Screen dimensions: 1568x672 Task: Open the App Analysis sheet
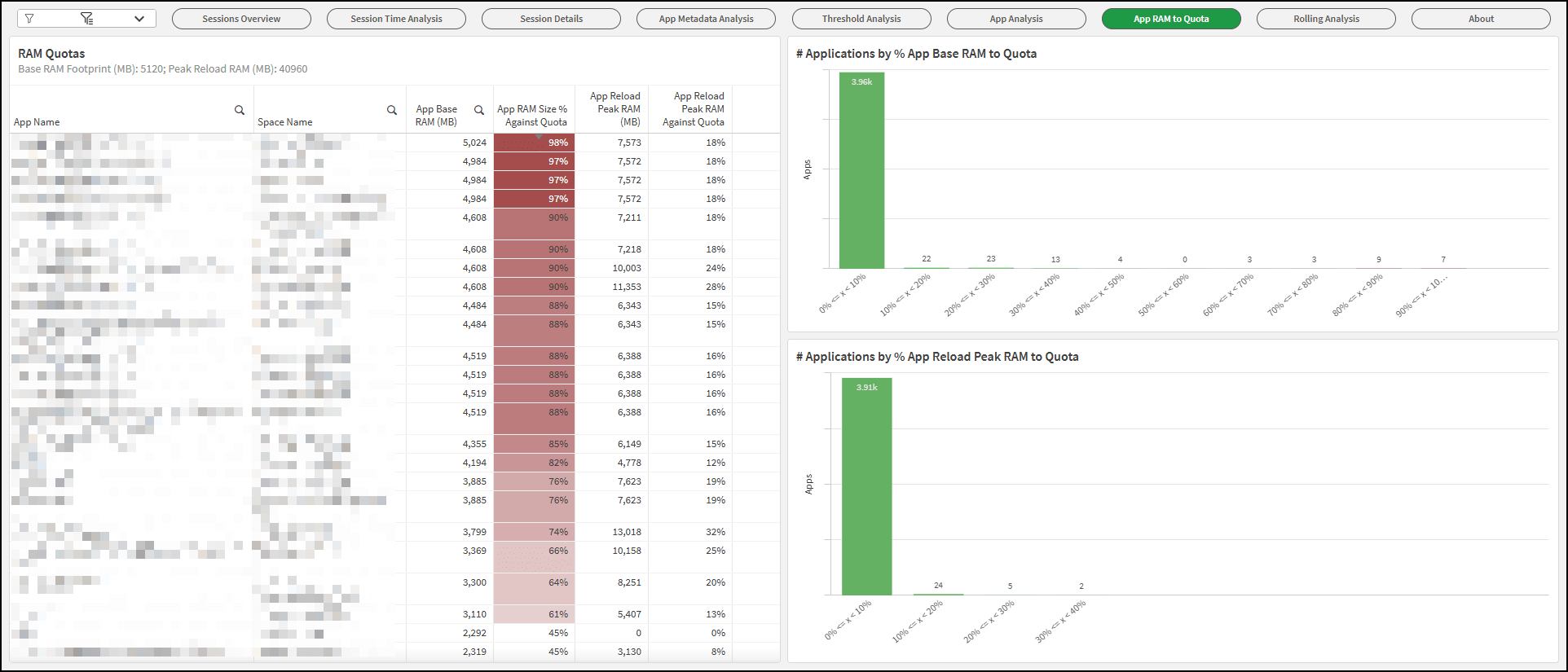tap(1016, 19)
